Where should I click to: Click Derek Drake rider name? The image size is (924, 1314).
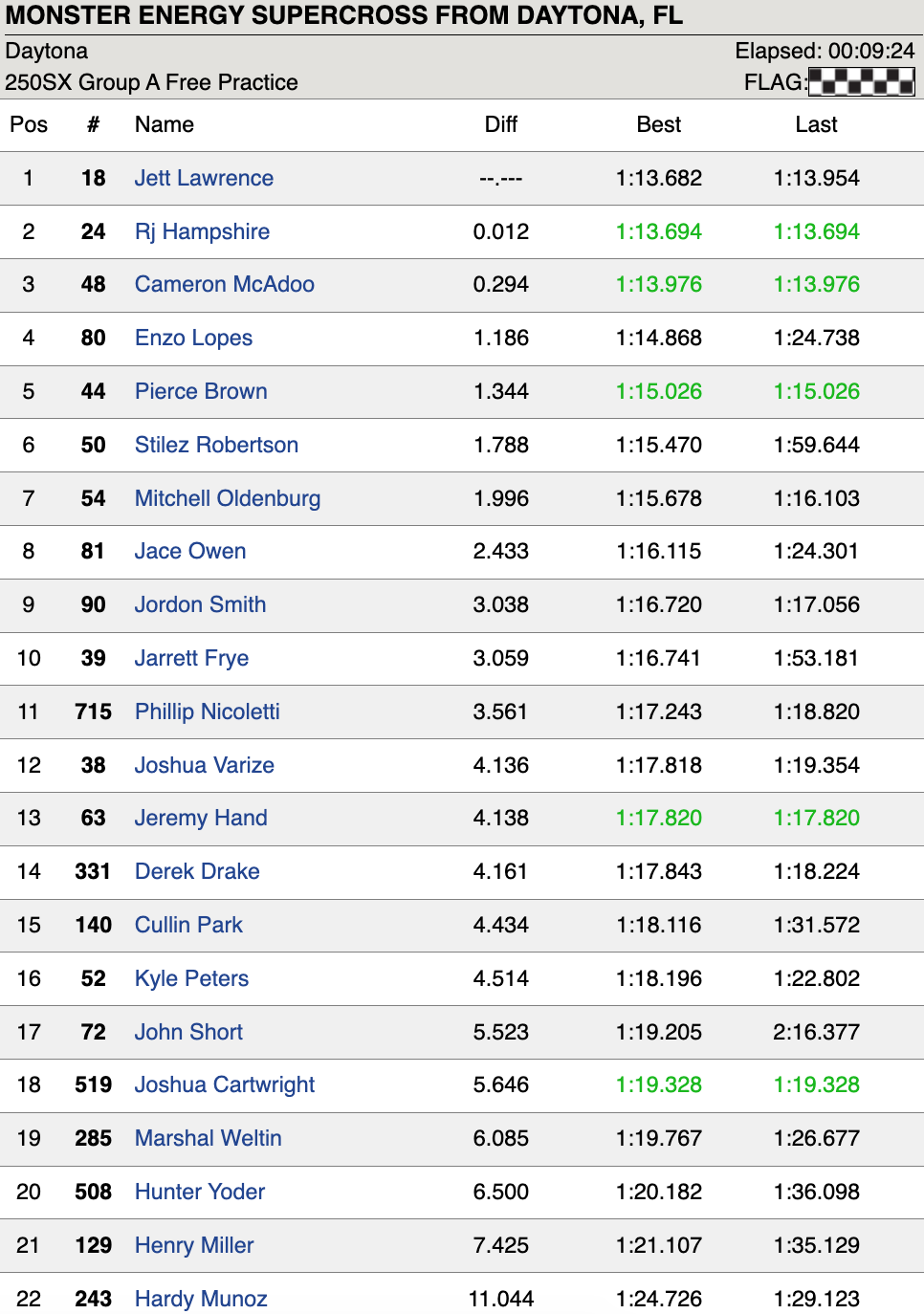point(197,871)
